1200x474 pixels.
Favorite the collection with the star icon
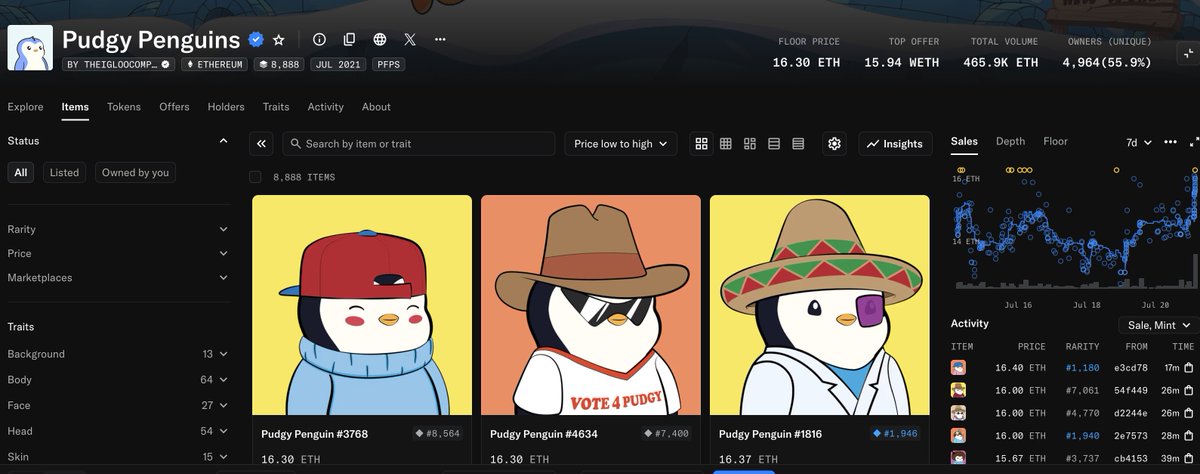pos(279,40)
